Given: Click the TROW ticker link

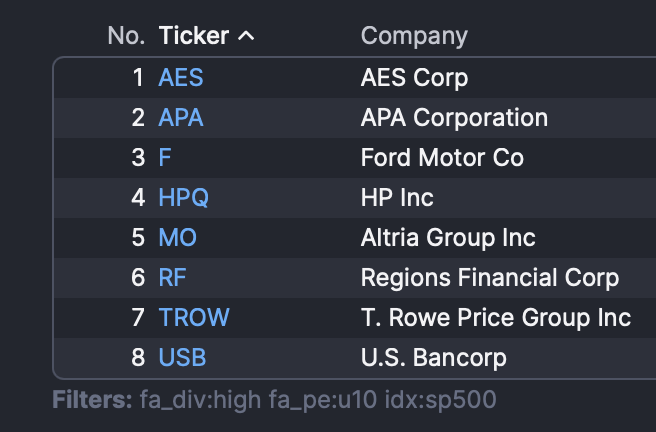Looking at the screenshot, I should (194, 318).
